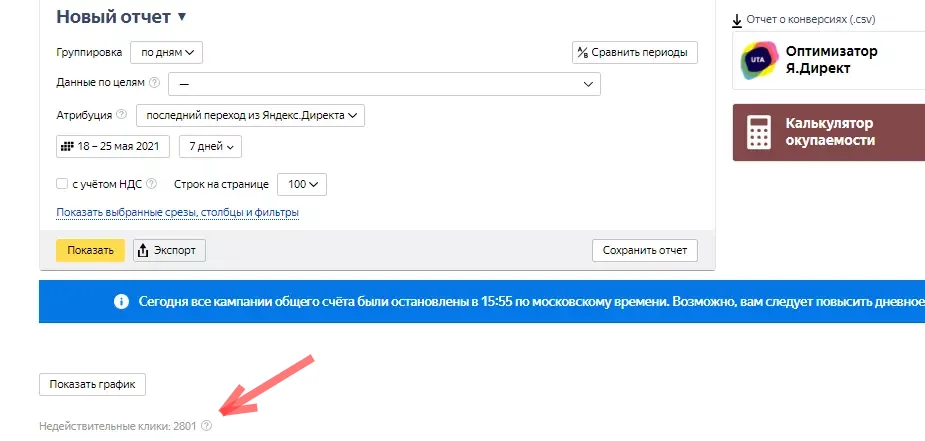The width and height of the screenshot is (925, 441).
Task: Click the yellow Показать button
Action: (x=90, y=250)
